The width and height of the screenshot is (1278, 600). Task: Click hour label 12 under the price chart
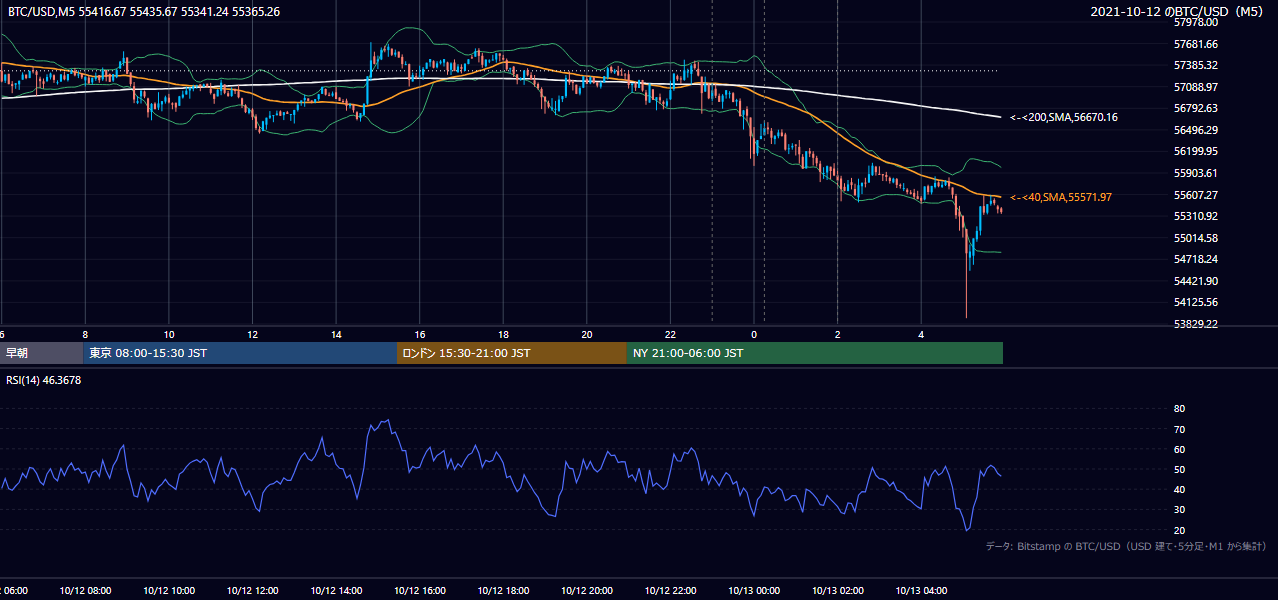point(253,334)
